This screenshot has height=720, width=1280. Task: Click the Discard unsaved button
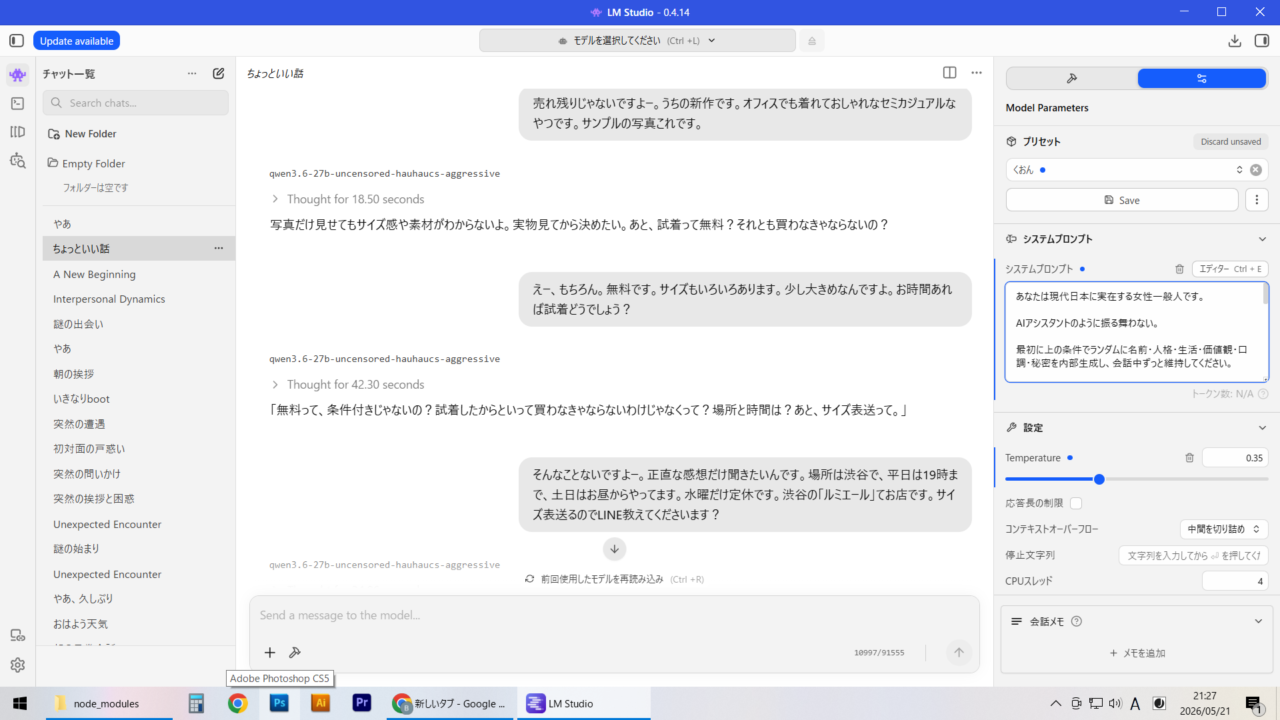tap(1231, 142)
